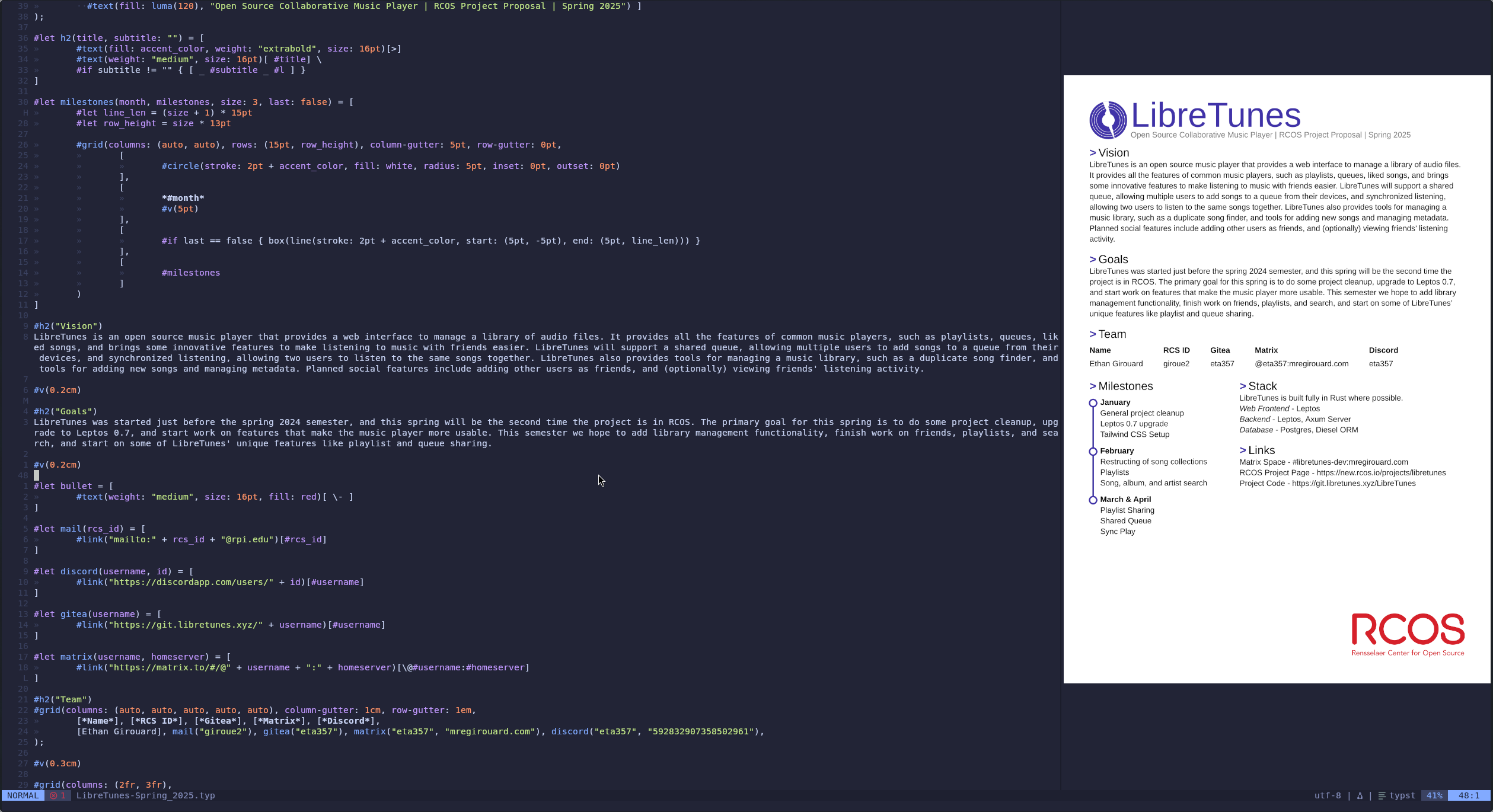This screenshot has width=1493, height=812.
Task: Click the Linux penguin icon in statusline
Action: (1360, 795)
